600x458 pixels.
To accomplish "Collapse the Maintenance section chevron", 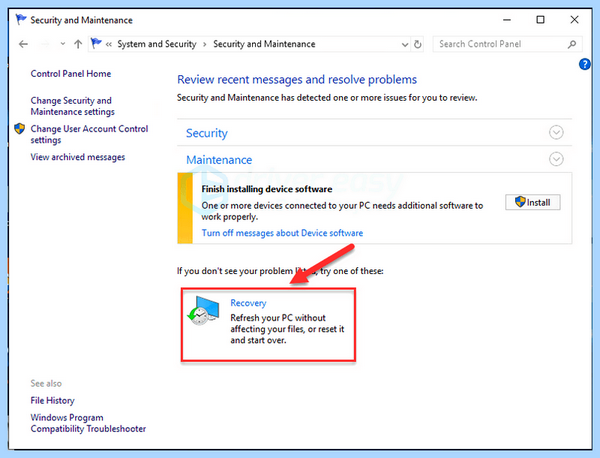I will point(556,159).
